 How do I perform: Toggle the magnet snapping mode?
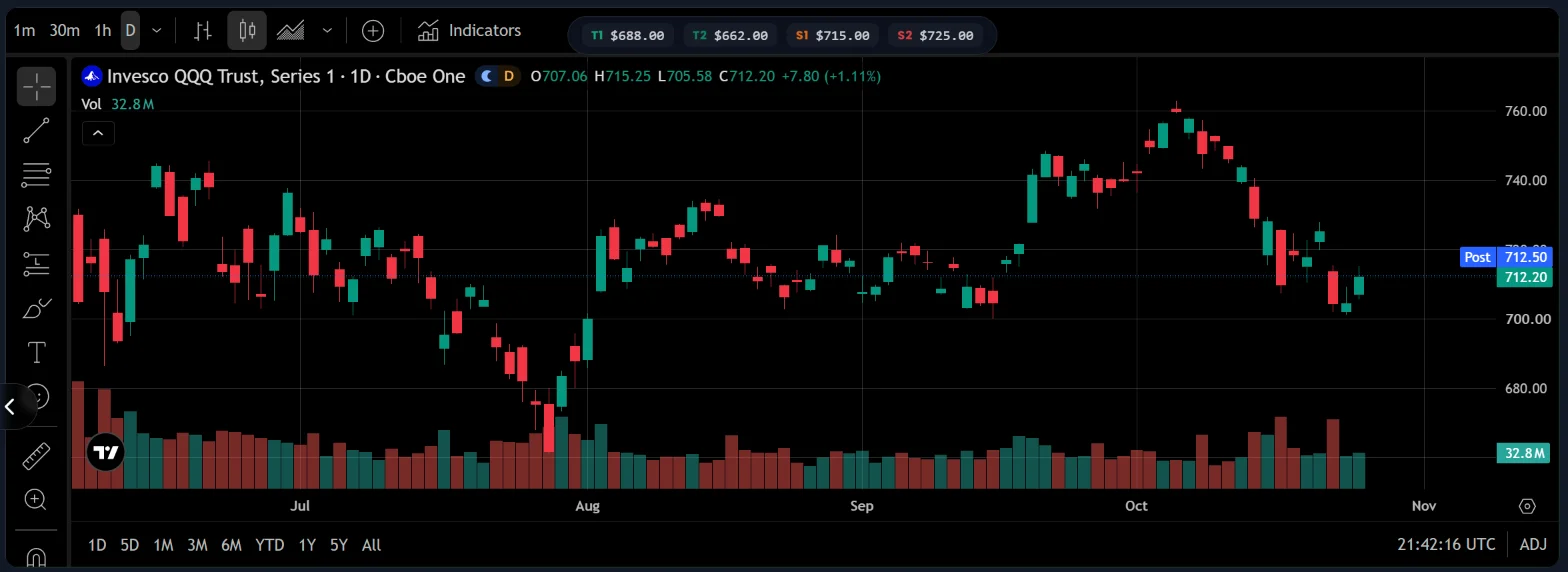[x=36, y=556]
